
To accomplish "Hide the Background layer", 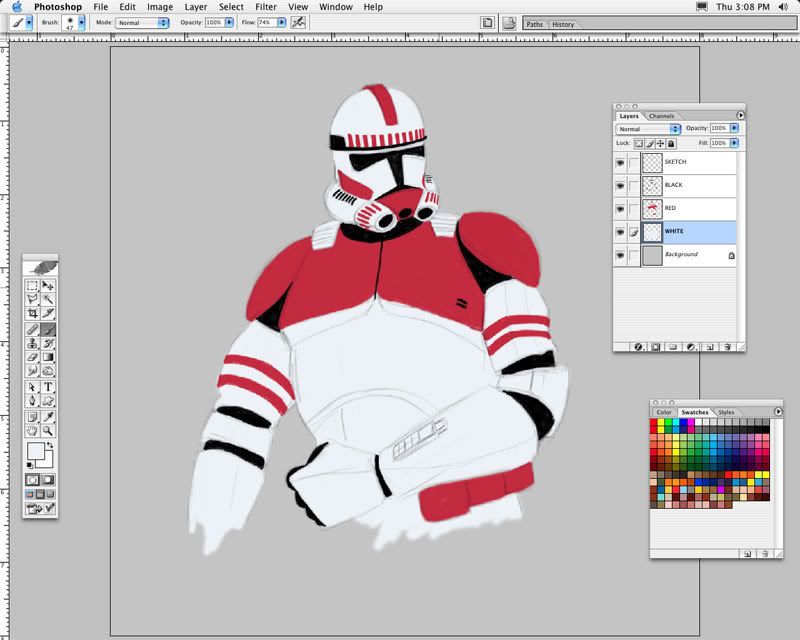I will 620,255.
